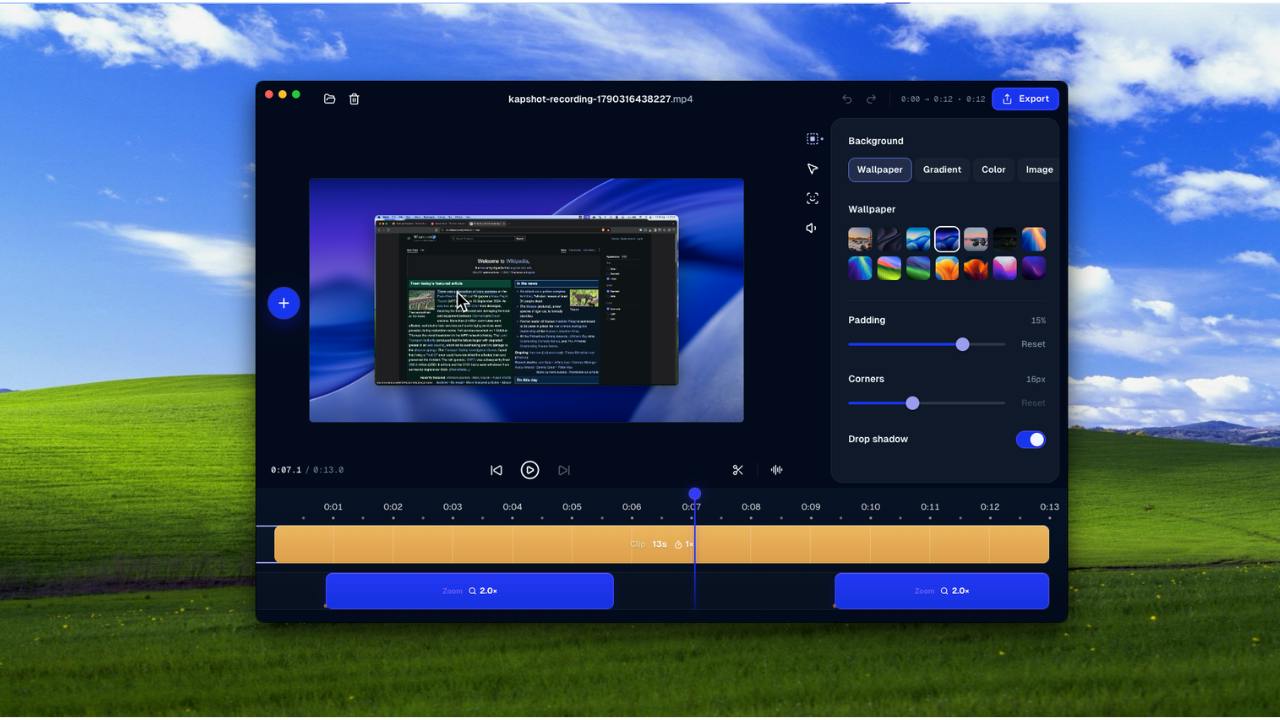Image resolution: width=1280 pixels, height=720 pixels.
Task: Open the folder icon in the title bar
Action: 329,99
